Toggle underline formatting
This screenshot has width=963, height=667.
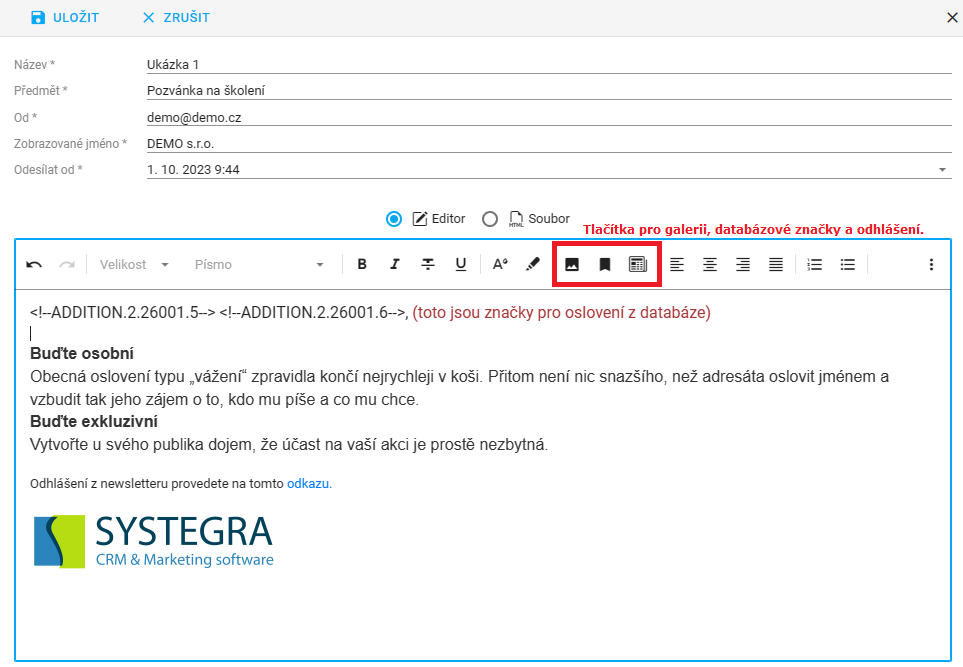point(461,264)
